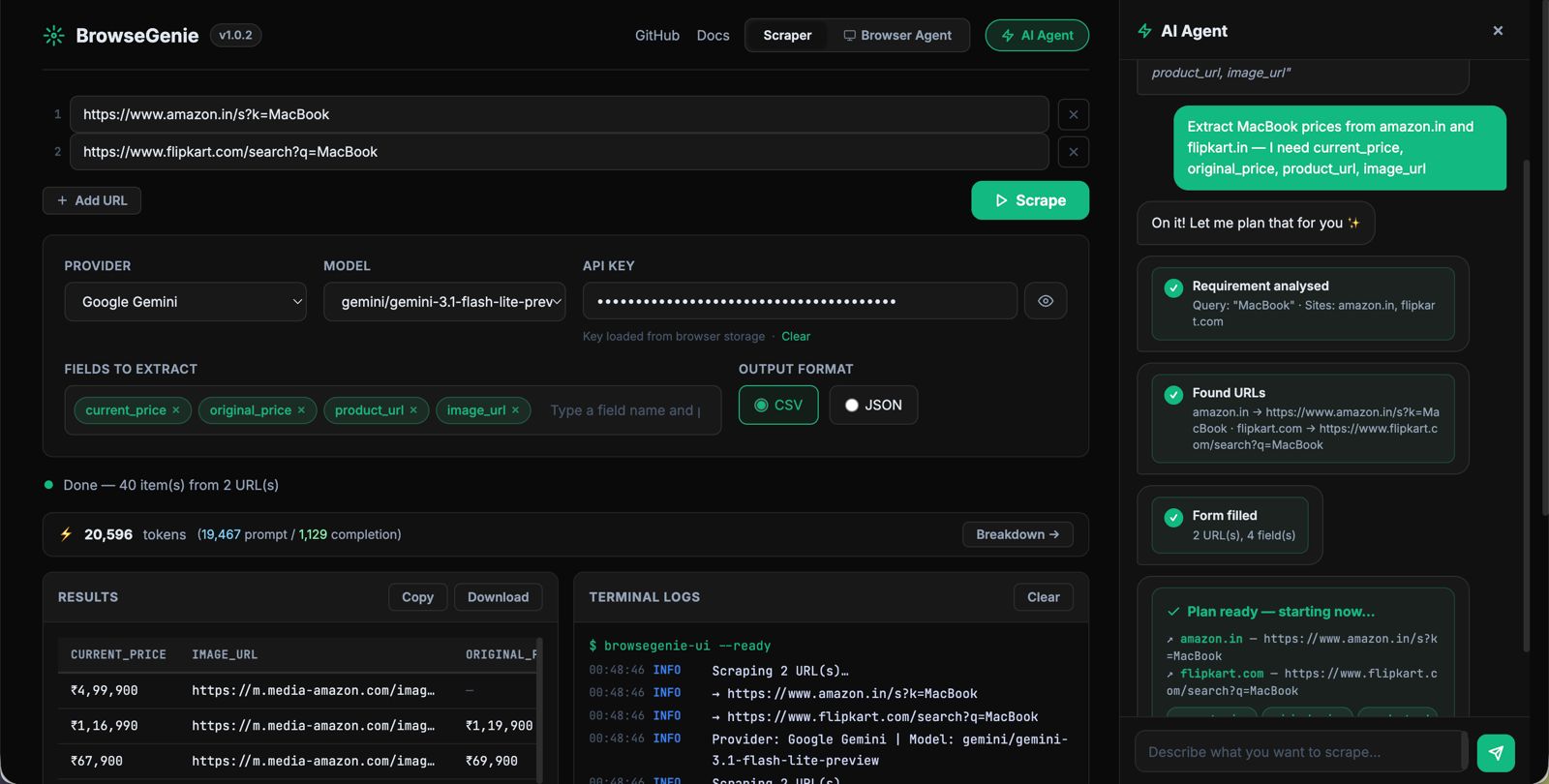This screenshot has width=1549, height=784.
Task: Click the lightning bolt tokens icon
Action: (x=66, y=534)
